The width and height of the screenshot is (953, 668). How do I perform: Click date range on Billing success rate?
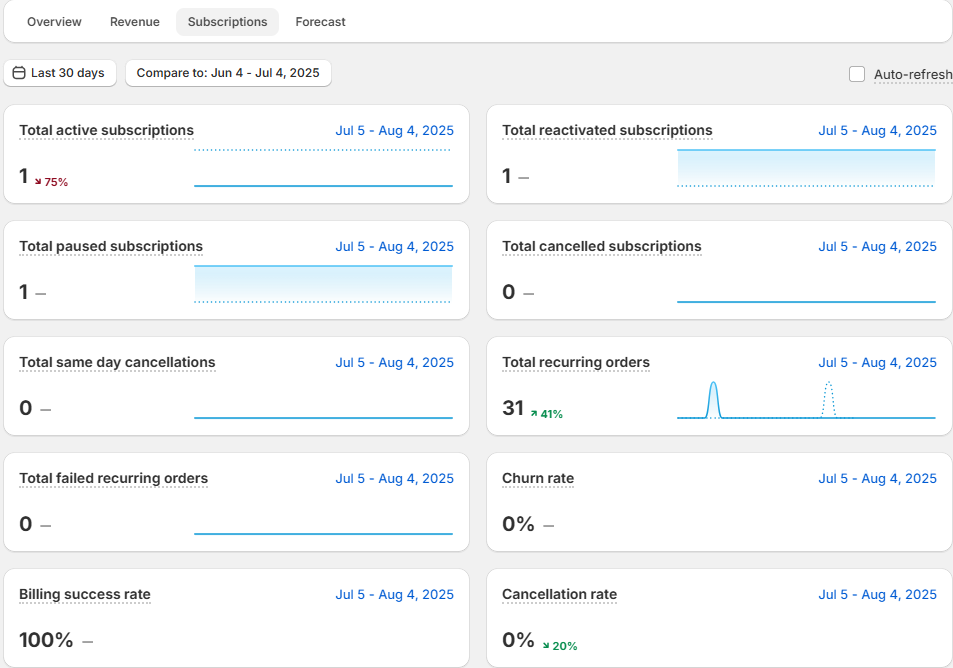pos(394,594)
